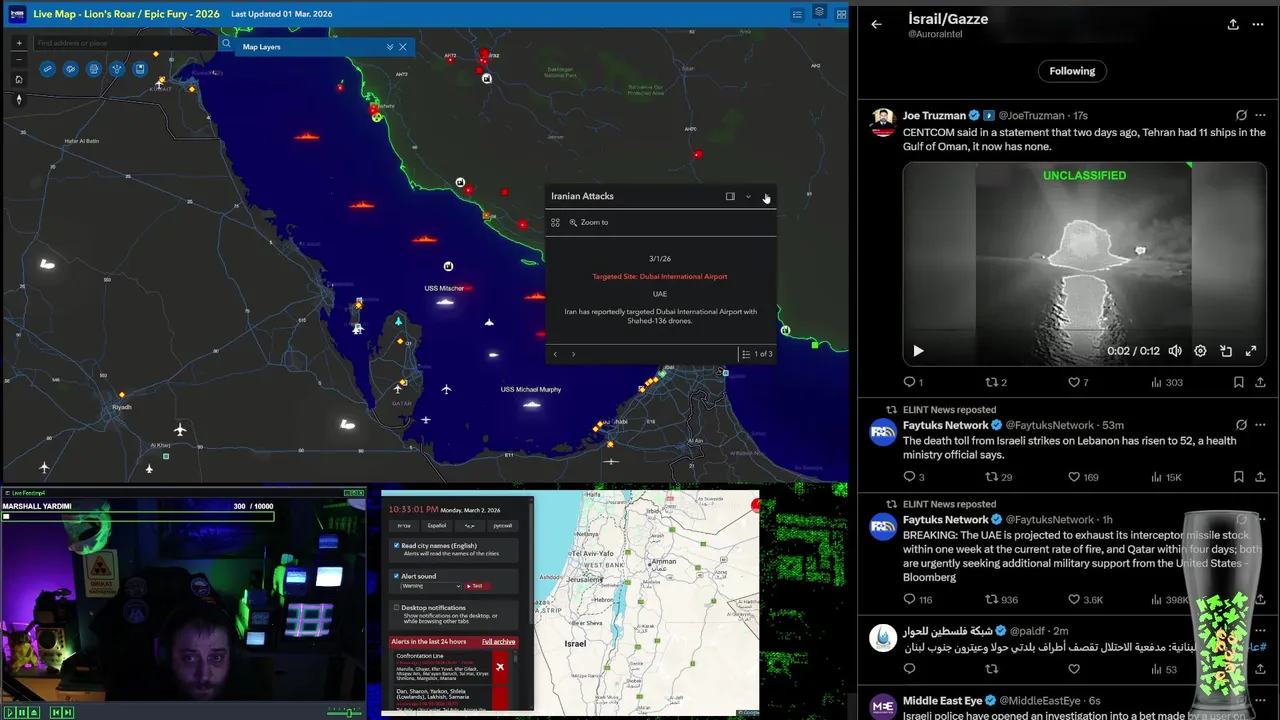The height and width of the screenshot is (720, 1280).
Task: Close the Iranian Attacks popup
Action: [x=766, y=196]
